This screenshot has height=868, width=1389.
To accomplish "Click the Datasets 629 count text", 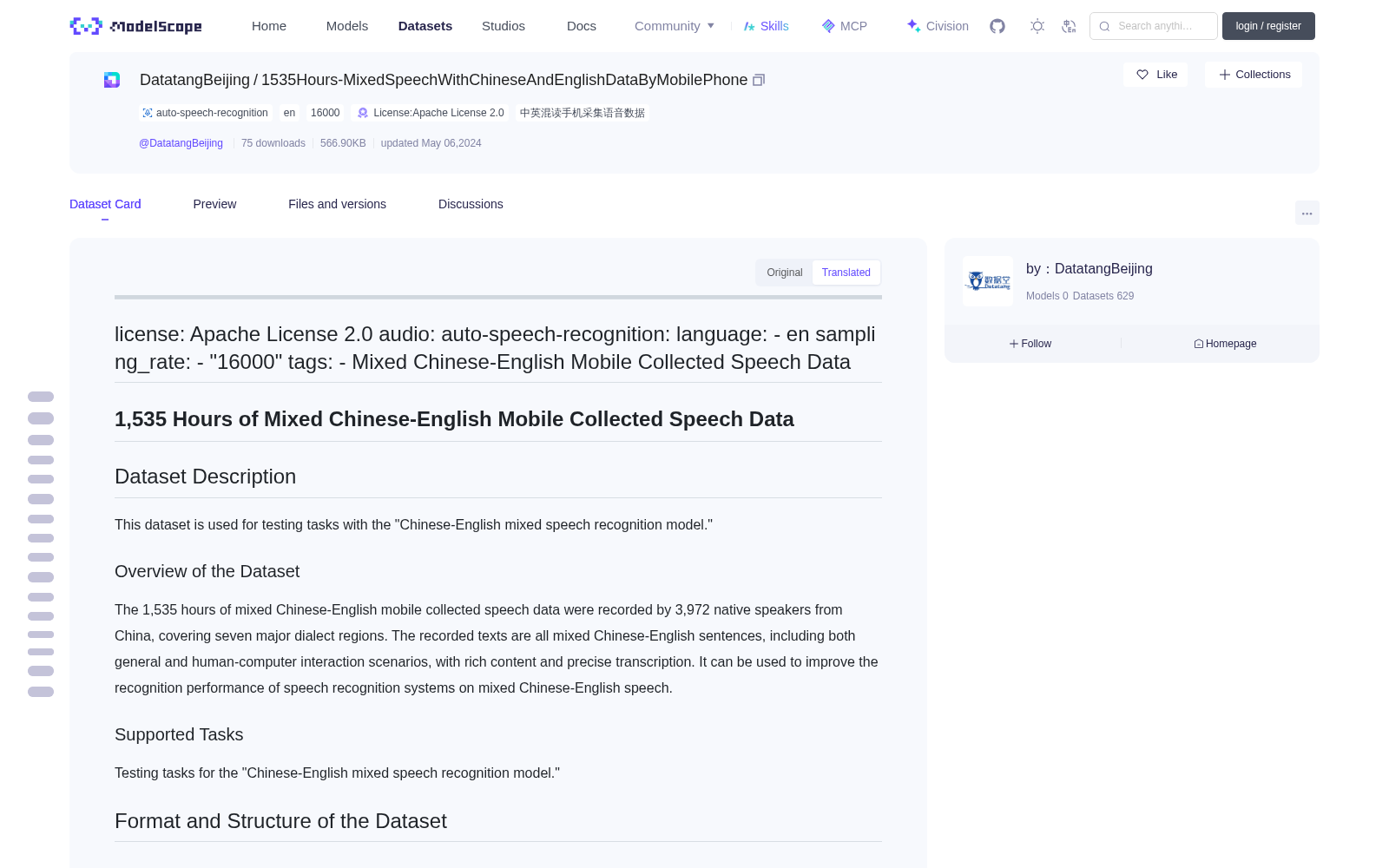I will coord(1103,296).
